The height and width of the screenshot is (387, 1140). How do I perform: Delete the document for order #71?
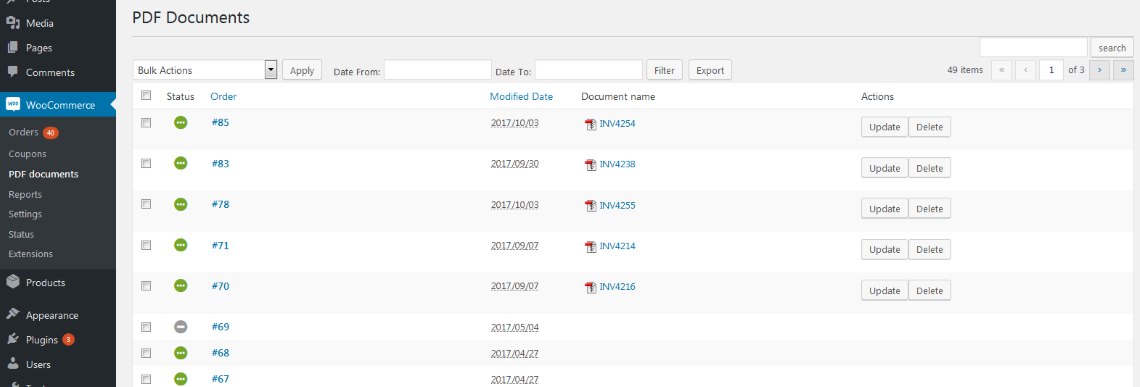929,250
